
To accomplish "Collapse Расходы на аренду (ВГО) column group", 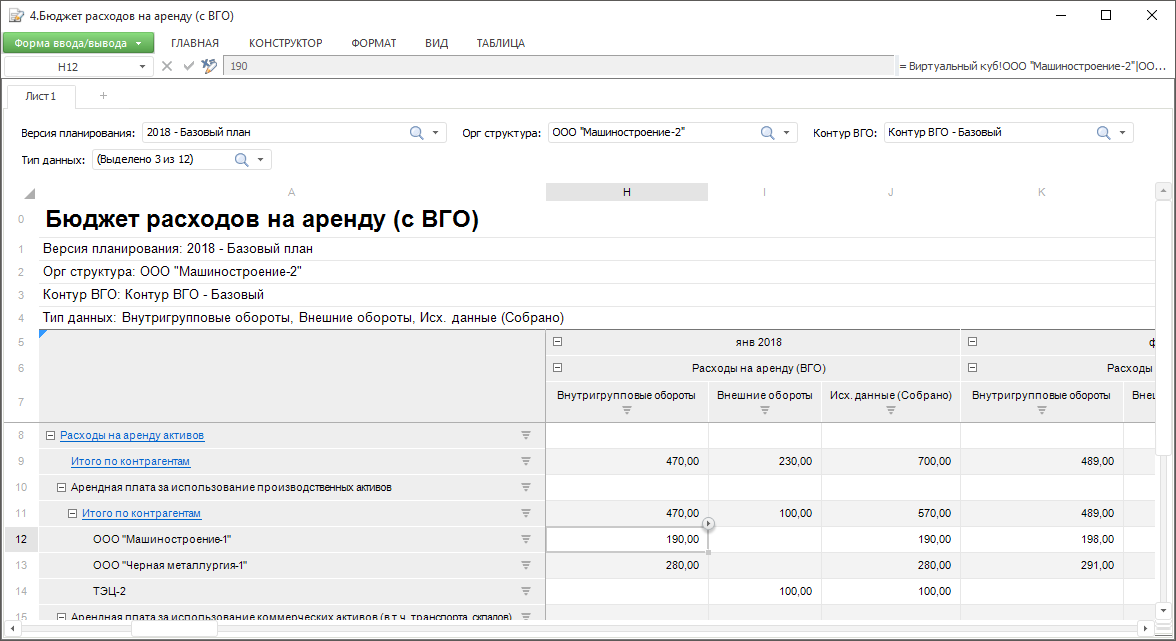I will pyautogui.click(x=558, y=368).
